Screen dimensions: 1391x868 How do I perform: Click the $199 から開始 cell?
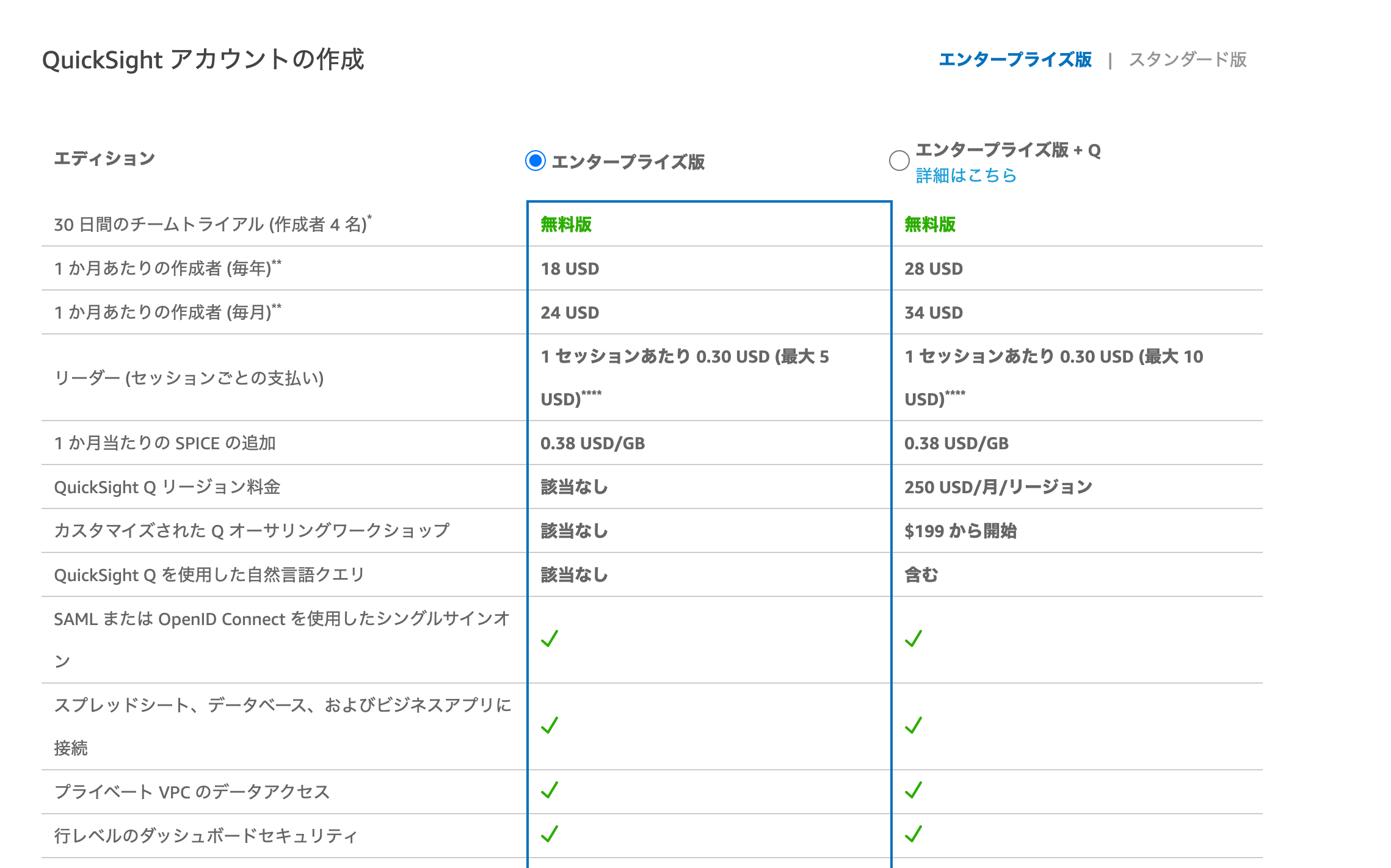[x=961, y=531]
